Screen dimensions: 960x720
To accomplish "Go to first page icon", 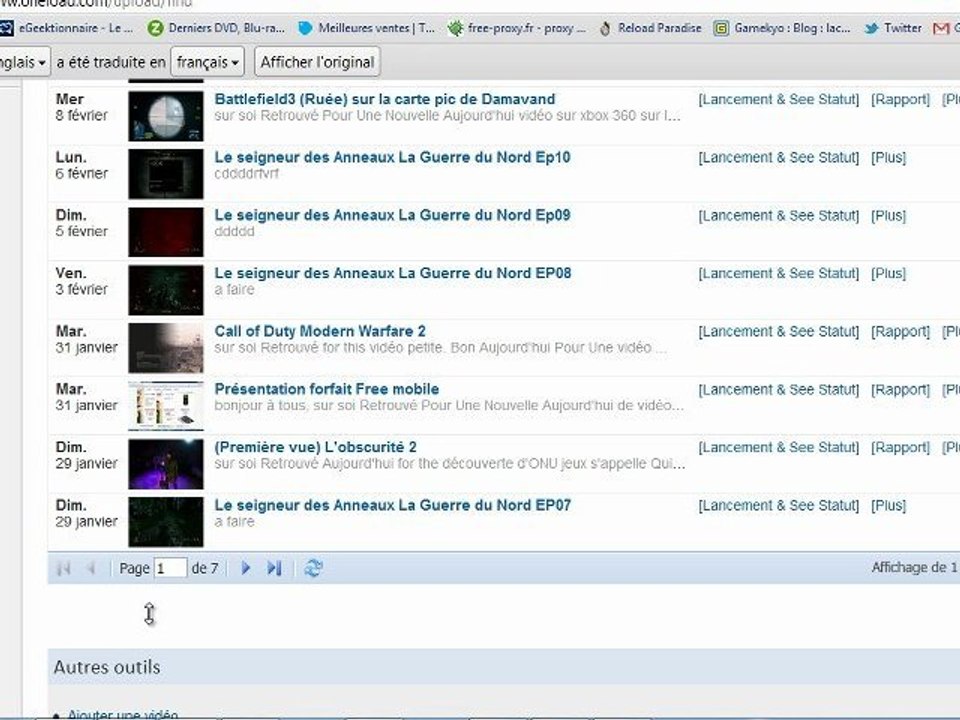I will [x=63, y=568].
